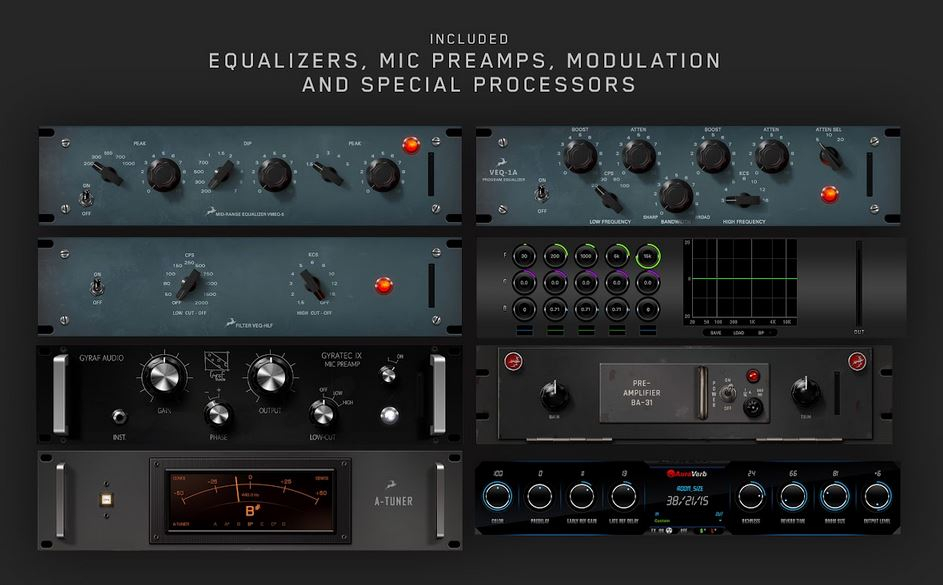943x585 pixels.
Task: Click the Q knob under the 1000 Hz band
Action: 586,309
